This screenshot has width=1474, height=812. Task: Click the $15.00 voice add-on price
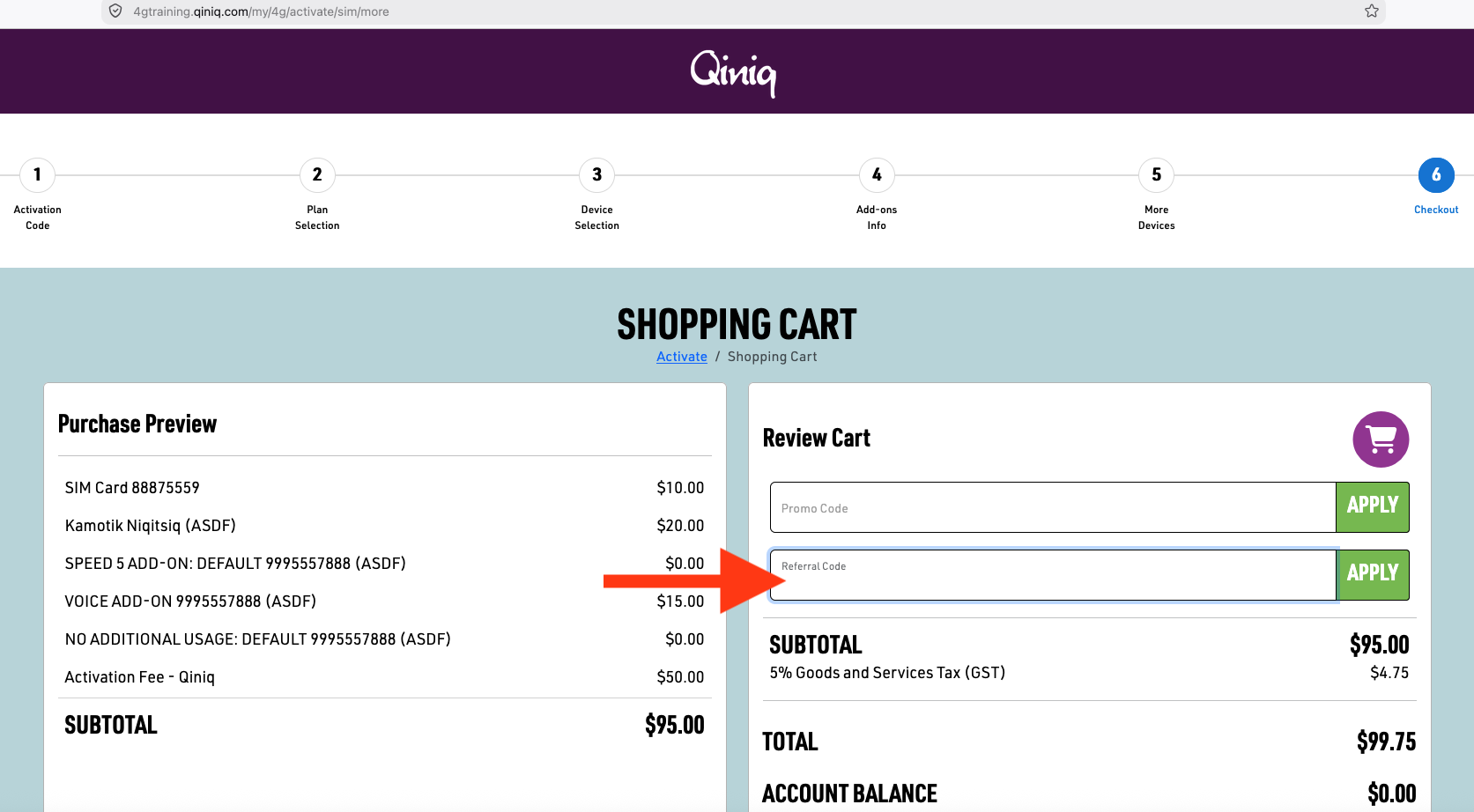tap(680, 602)
